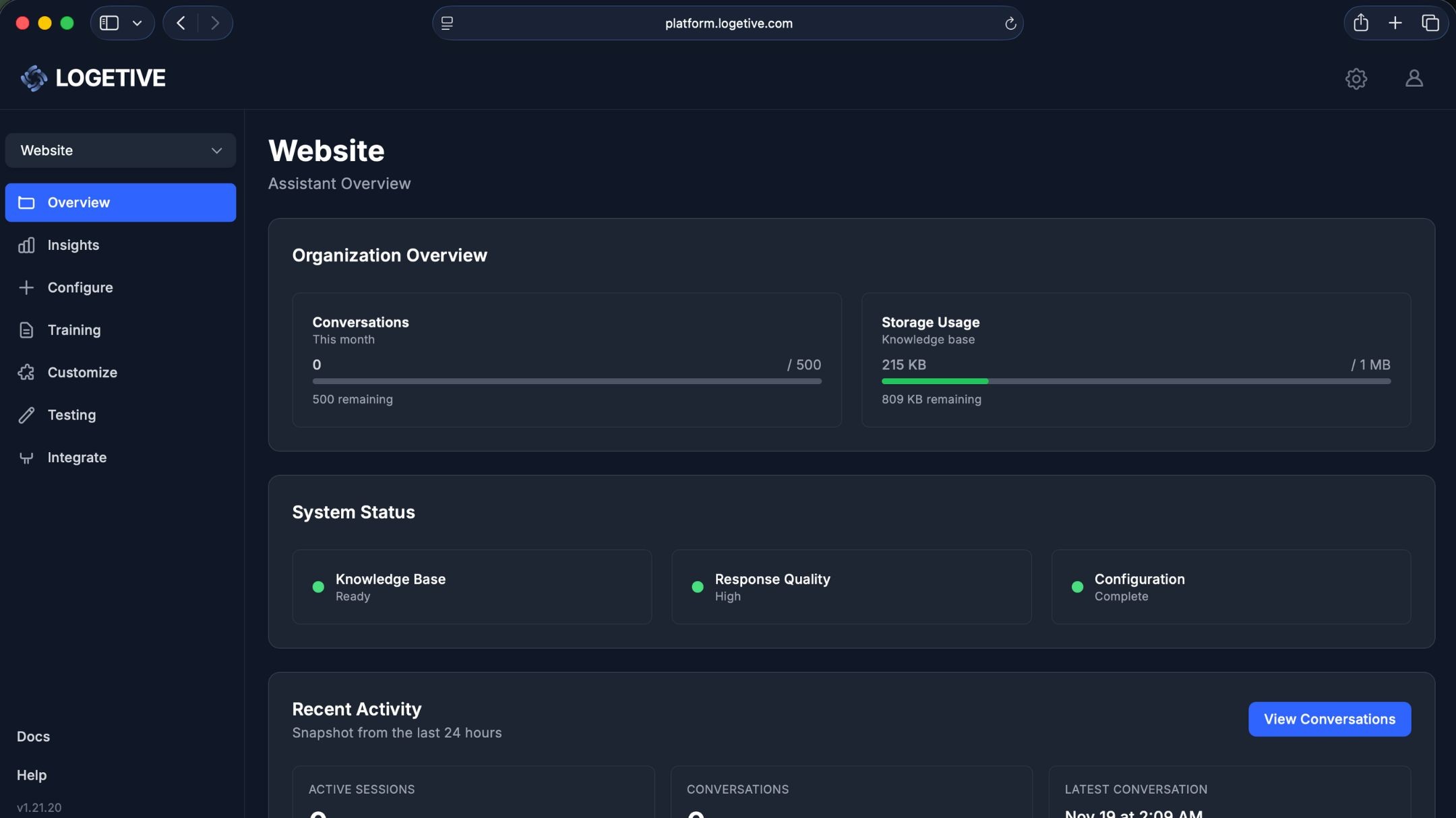Click the browser share icon

pyautogui.click(x=1360, y=23)
